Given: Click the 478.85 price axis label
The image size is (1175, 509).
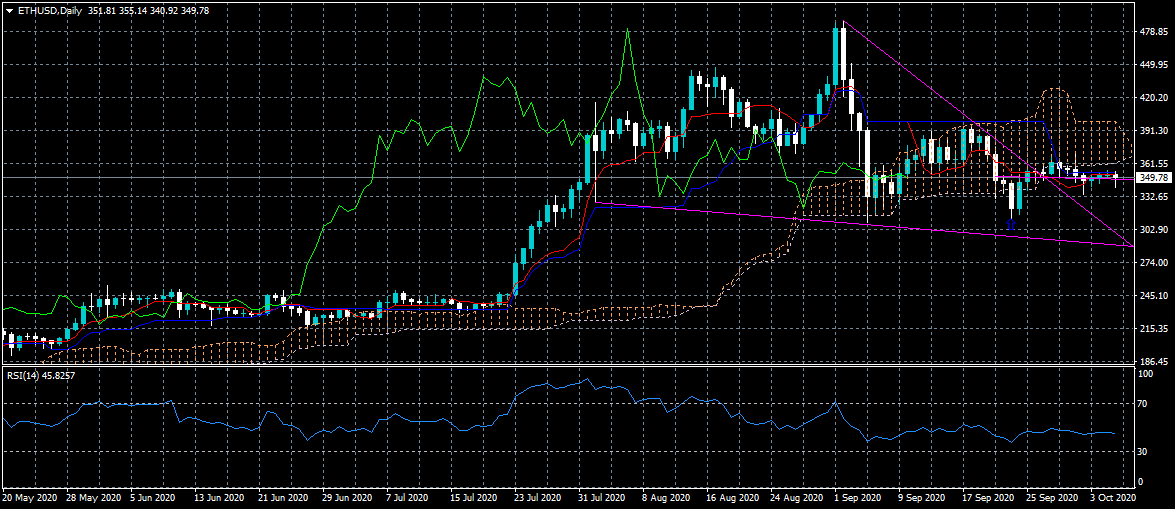Looking at the screenshot, I should 1154,32.
